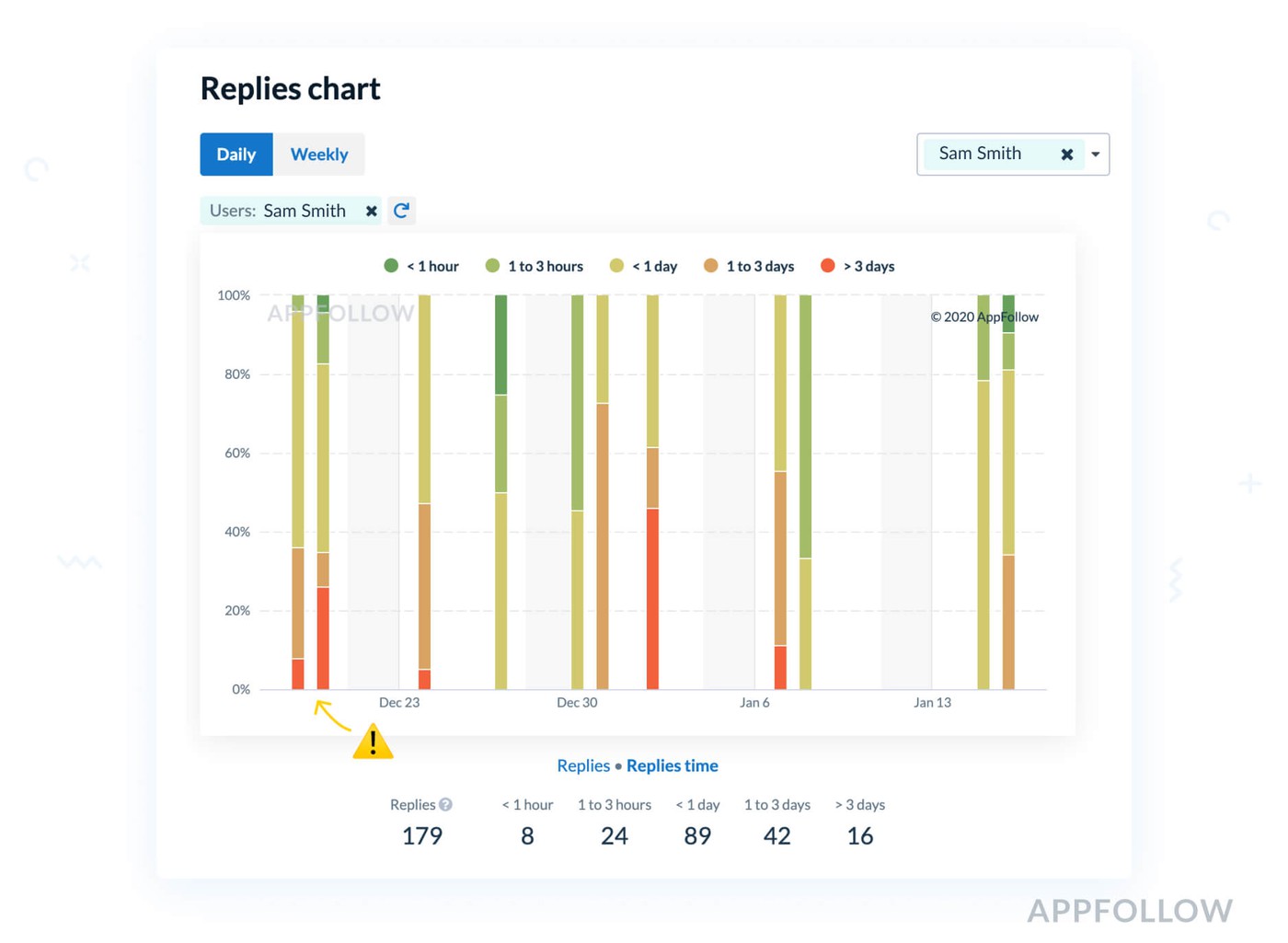Switch to the Daily view tab
The width and height of the screenshot is (1288, 943).
(x=236, y=155)
